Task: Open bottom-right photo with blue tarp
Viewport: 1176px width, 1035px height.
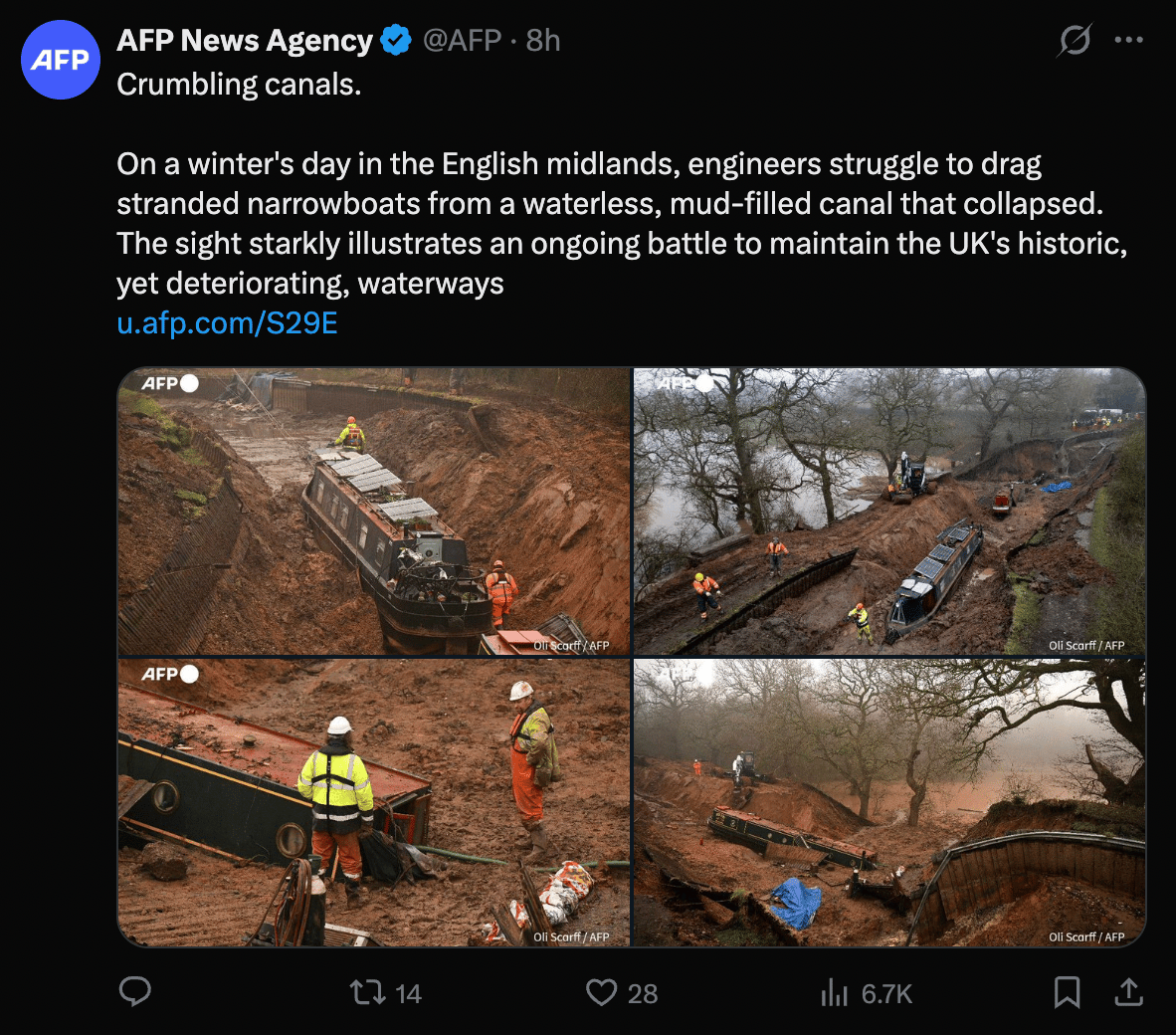Action: (x=889, y=802)
